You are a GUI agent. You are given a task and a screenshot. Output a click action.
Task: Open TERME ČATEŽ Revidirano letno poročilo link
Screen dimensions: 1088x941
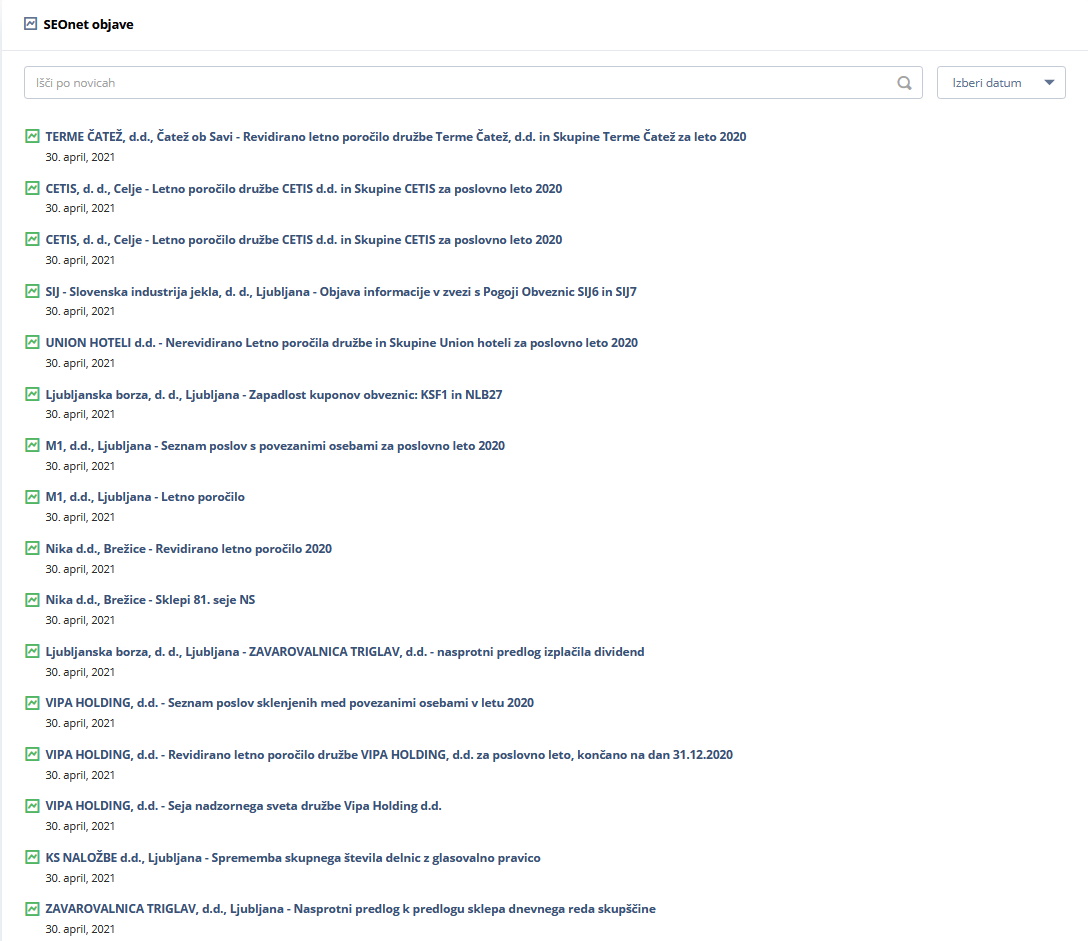396,137
